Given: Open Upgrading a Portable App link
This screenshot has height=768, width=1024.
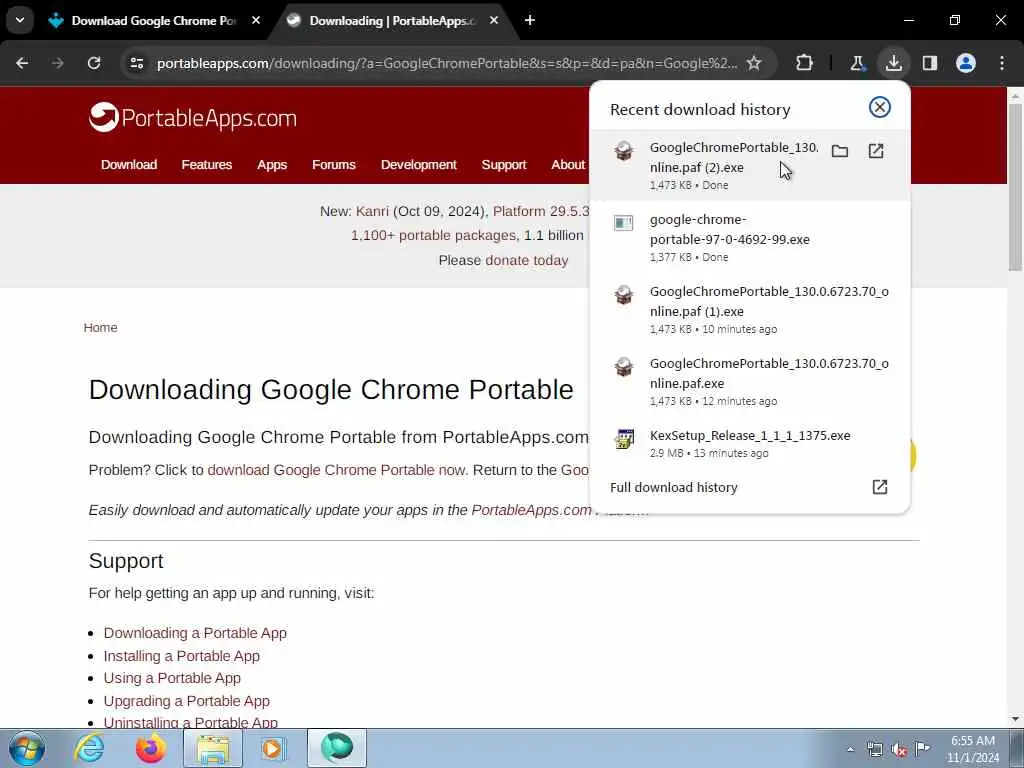Looking at the screenshot, I should pyautogui.click(x=186, y=701).
